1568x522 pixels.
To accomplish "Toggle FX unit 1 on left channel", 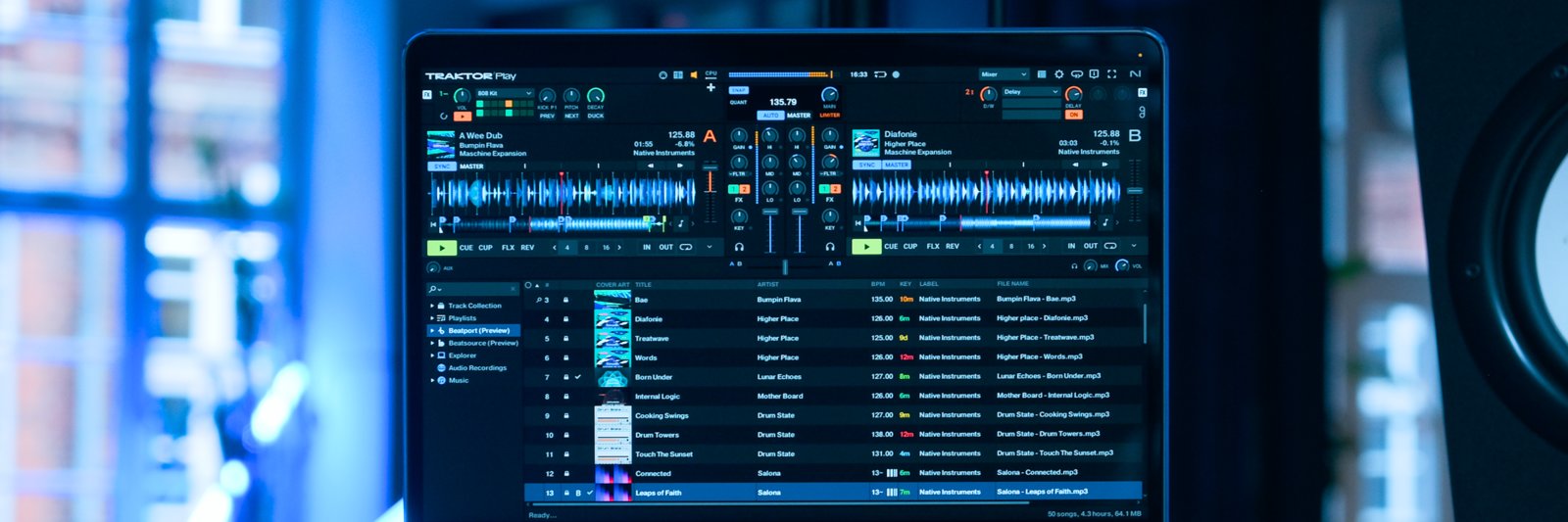I will click(x=734, y=189).
